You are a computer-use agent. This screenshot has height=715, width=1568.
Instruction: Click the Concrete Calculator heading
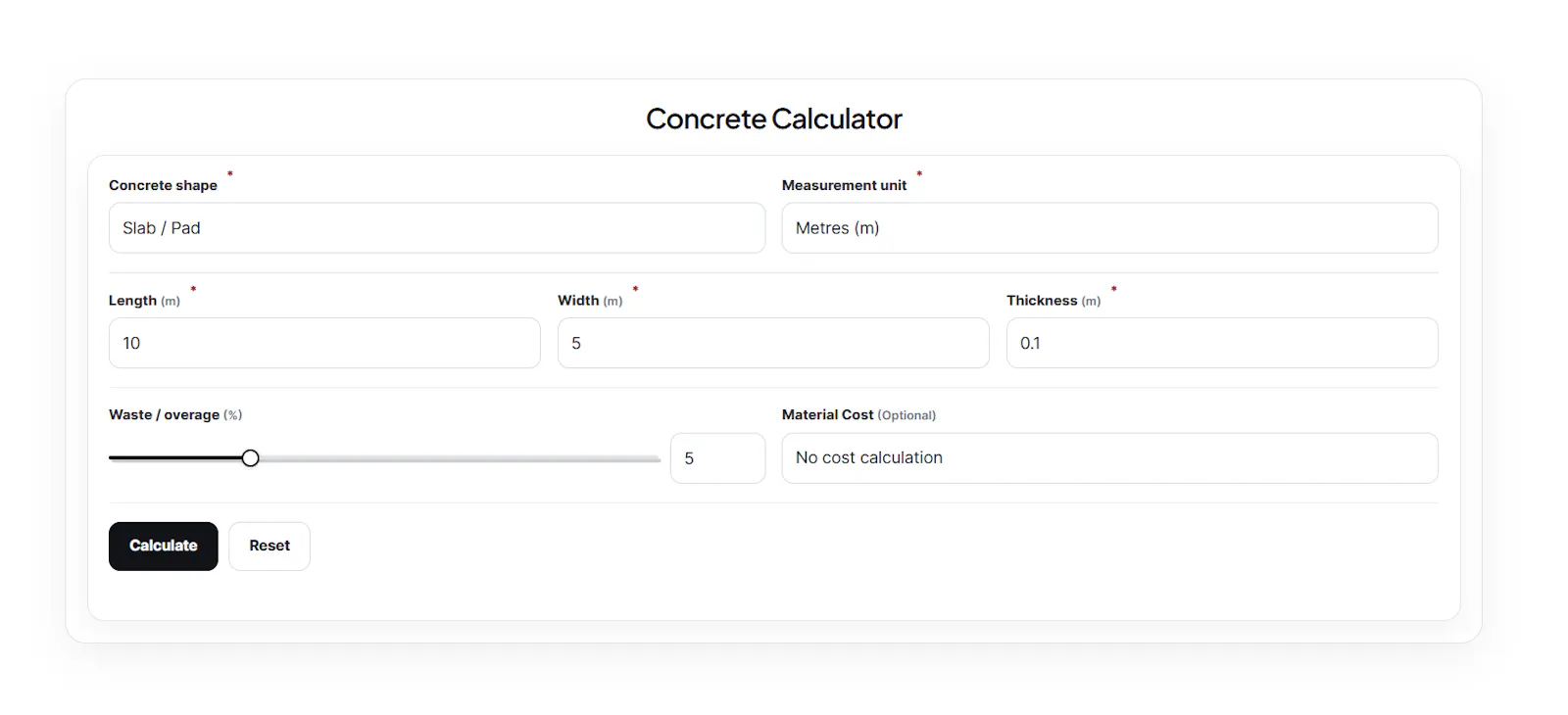774,119
